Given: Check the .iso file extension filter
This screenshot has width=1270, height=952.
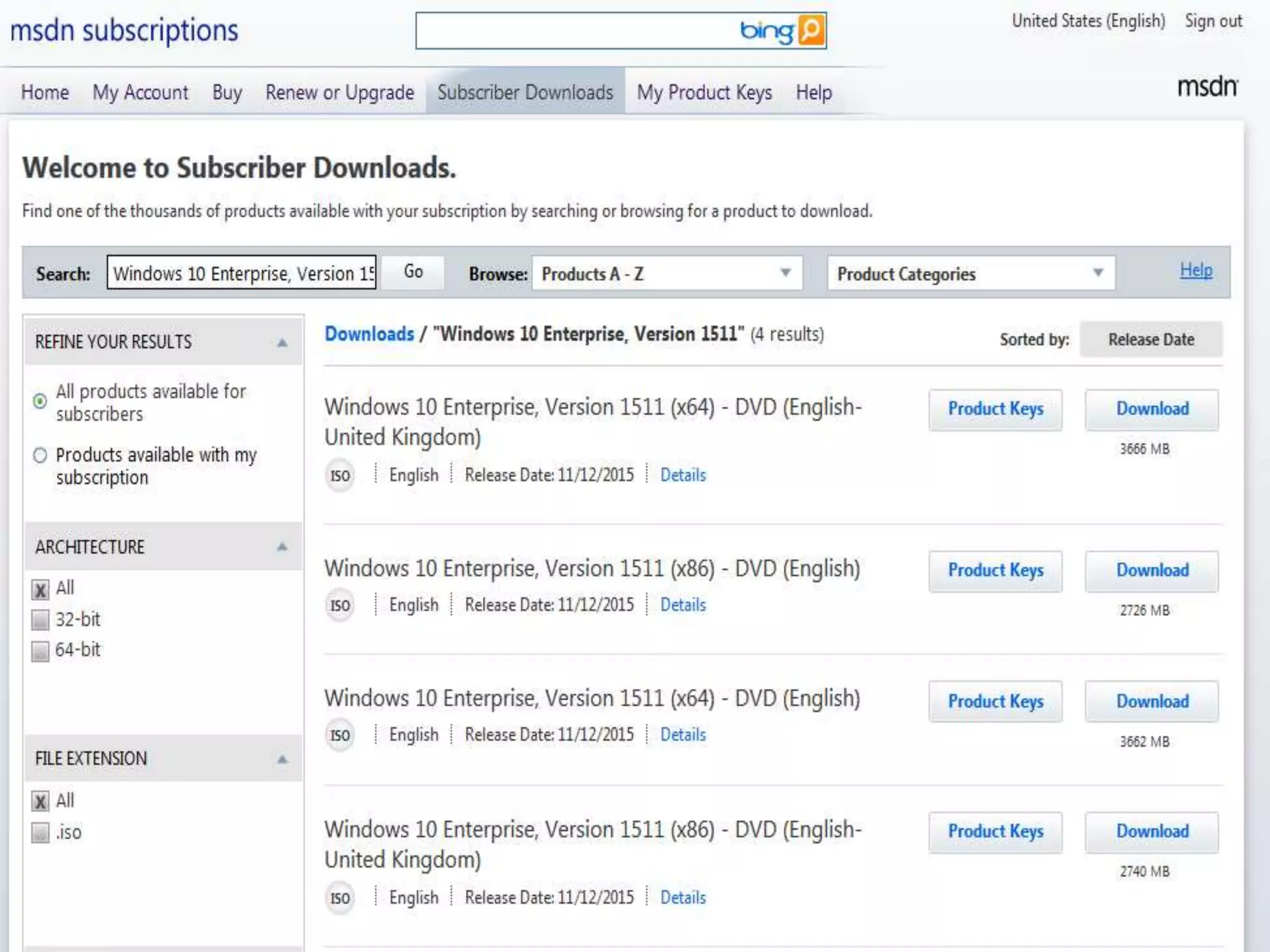Looking at the screenshot, I should coord(40,832).
